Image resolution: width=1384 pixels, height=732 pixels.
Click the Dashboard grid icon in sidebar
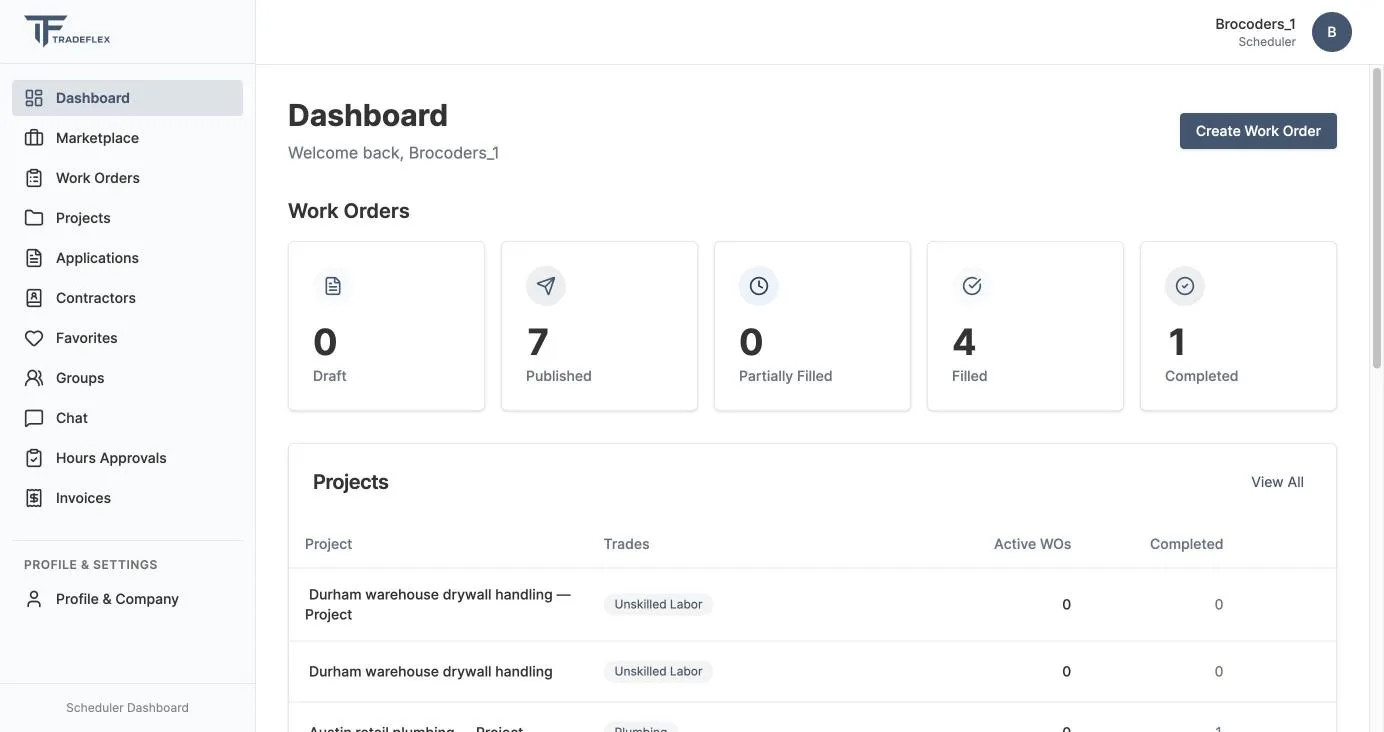tap(34, 98)
